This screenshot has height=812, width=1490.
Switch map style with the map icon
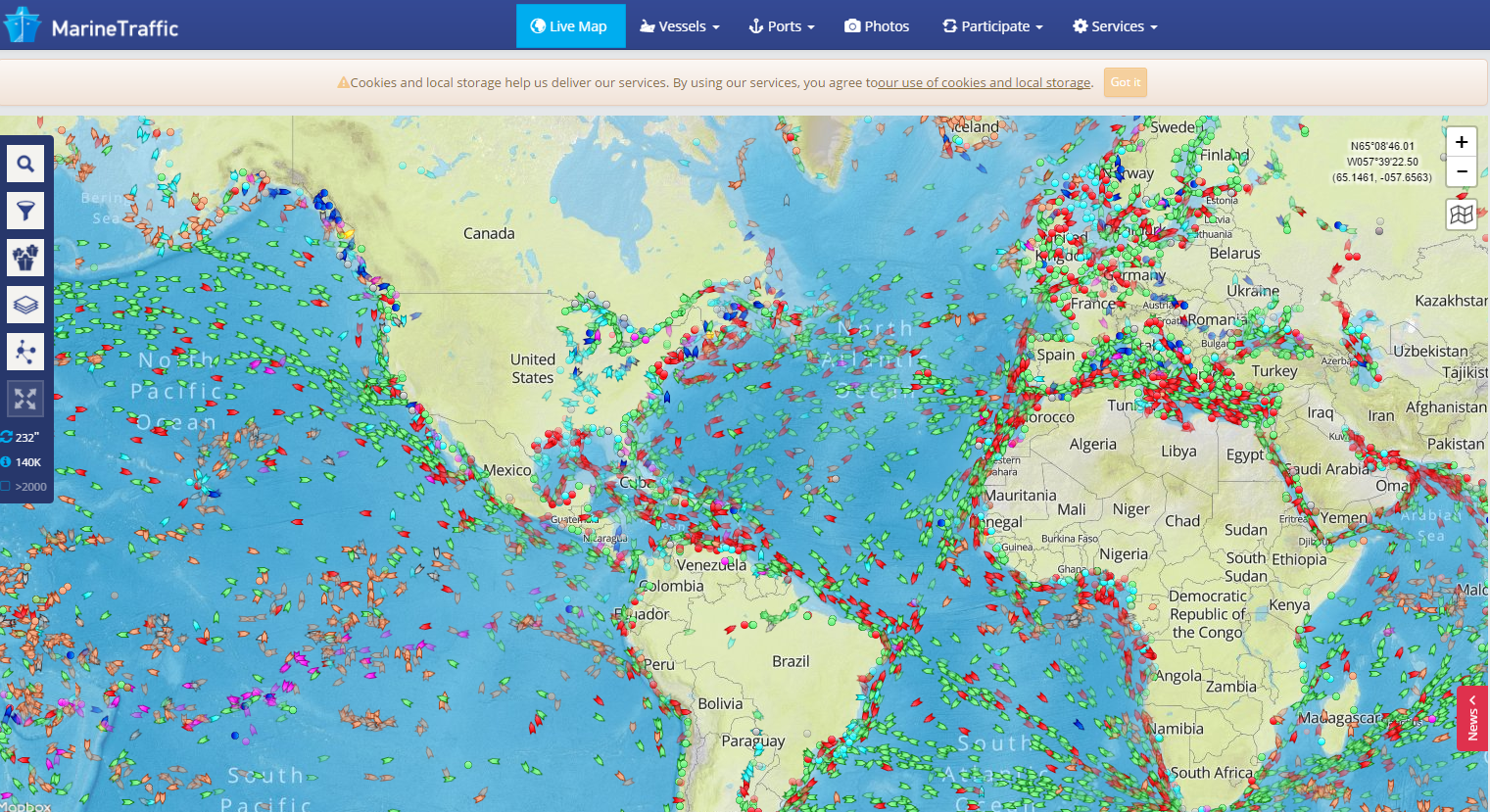click(1461, 215)
